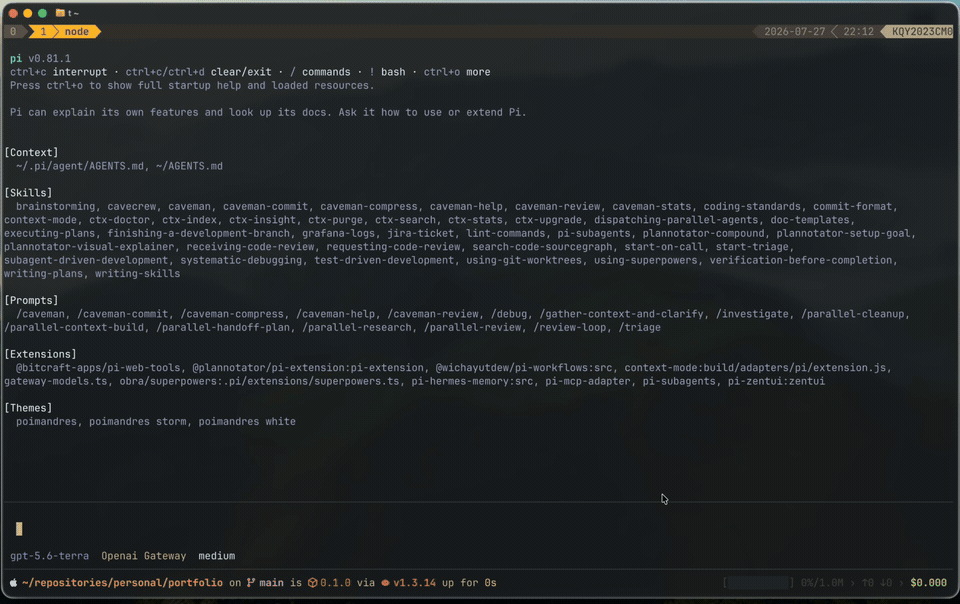The image size is (960, 604).
Task: Click the [Skills] section heading
Action: pos(28,193)
